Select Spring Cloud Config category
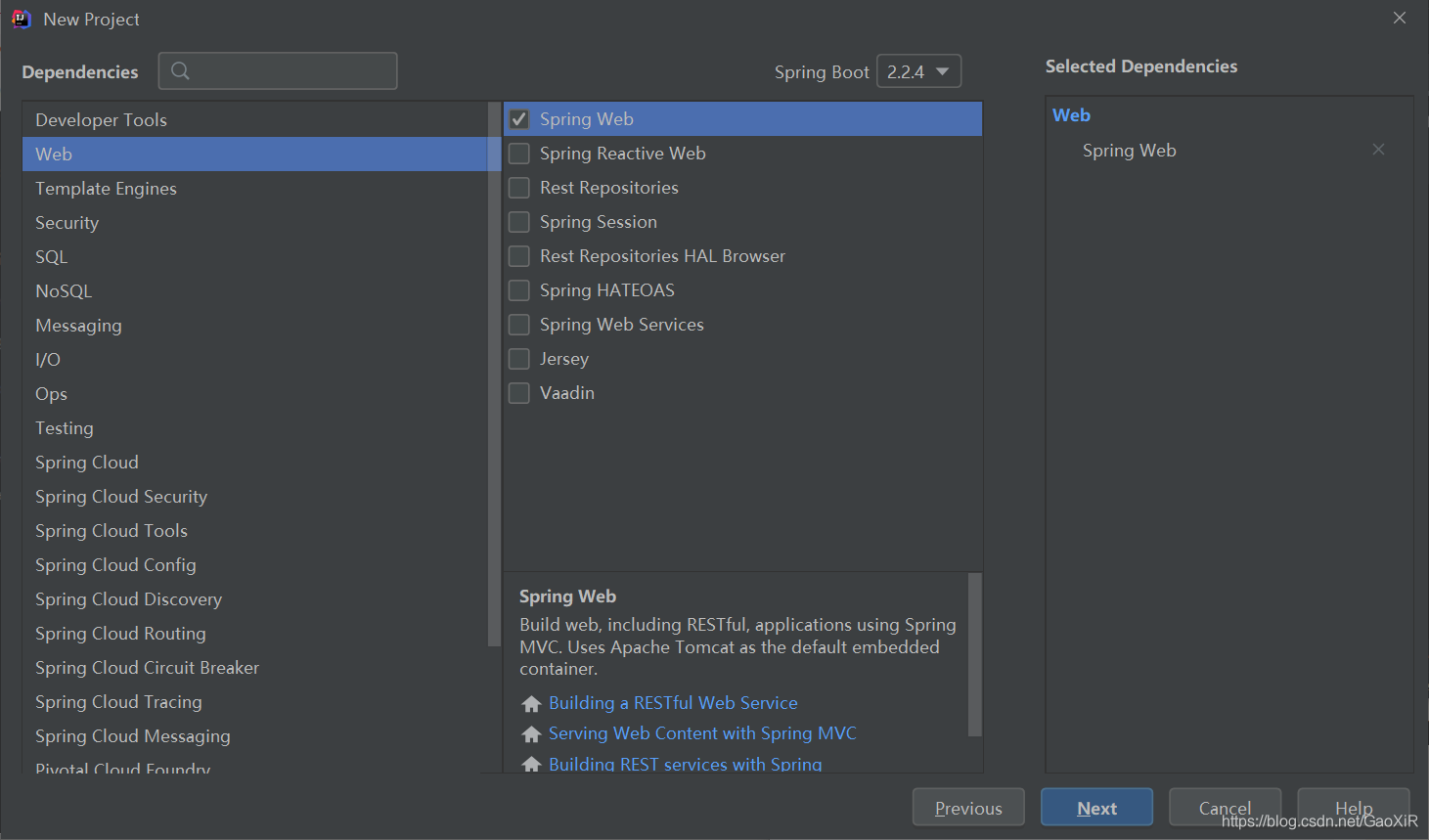This screenshot has height=840, width=1429. [254, 564]
